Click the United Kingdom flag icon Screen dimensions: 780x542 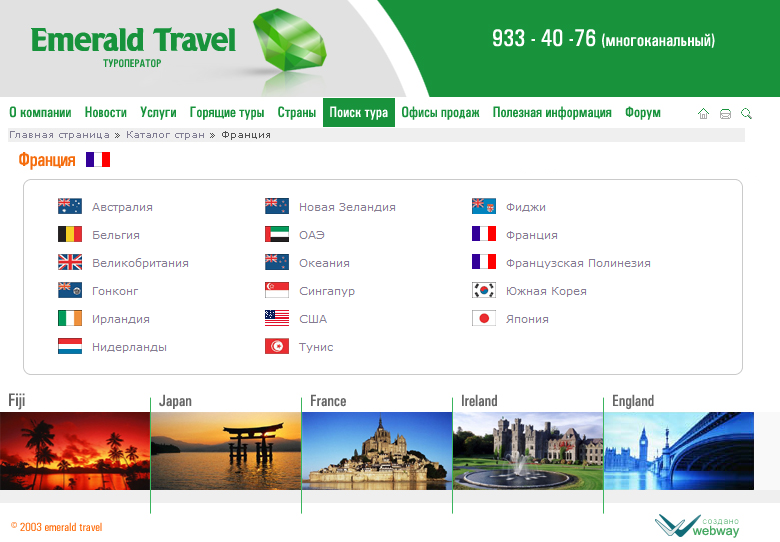[70, 262]
